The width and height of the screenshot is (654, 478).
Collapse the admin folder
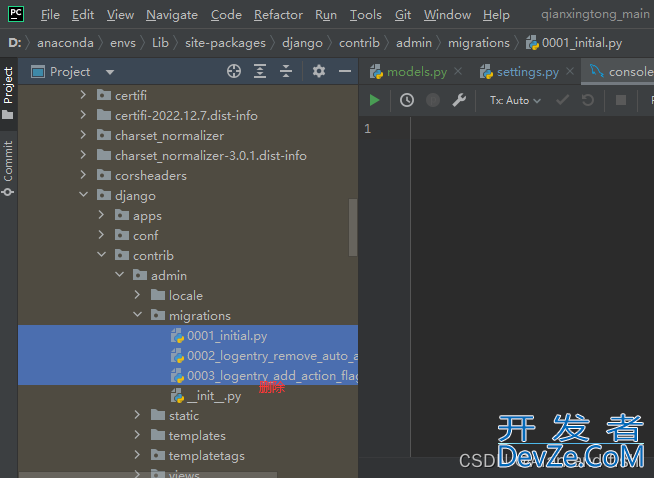pyautogui.click(x=119, y=275)
